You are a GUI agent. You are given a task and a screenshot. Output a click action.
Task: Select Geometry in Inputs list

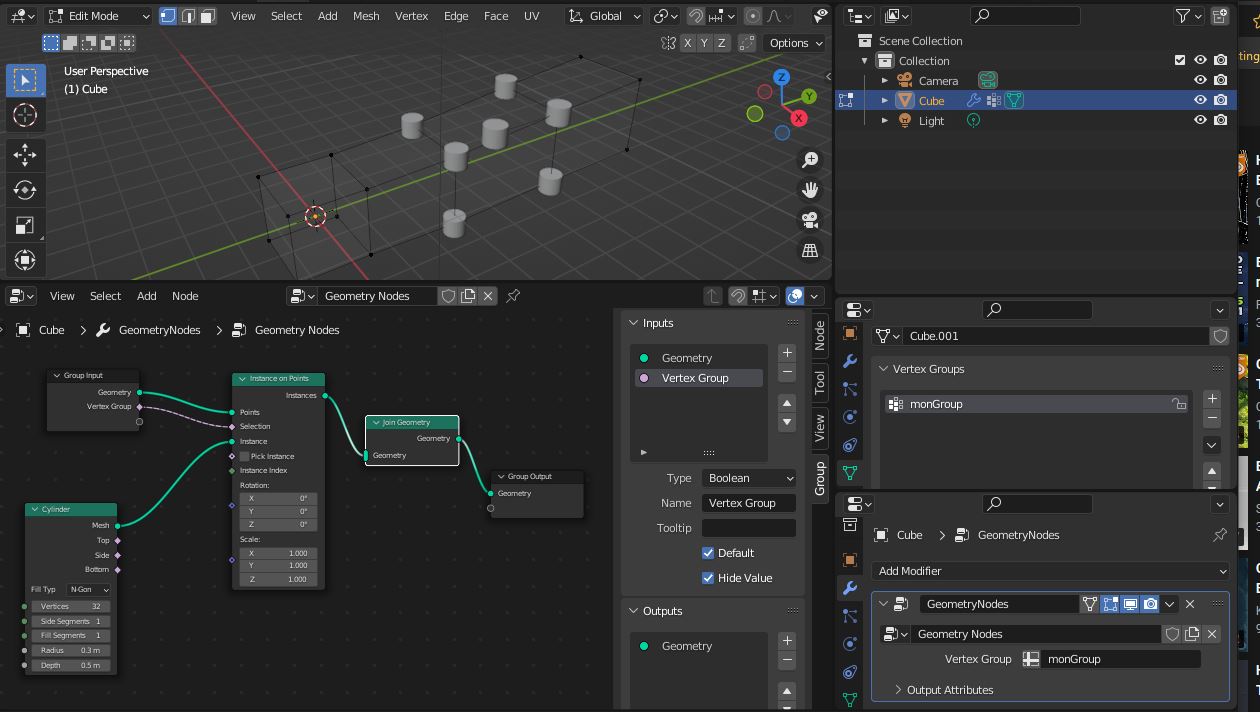[x=699, y=358]
